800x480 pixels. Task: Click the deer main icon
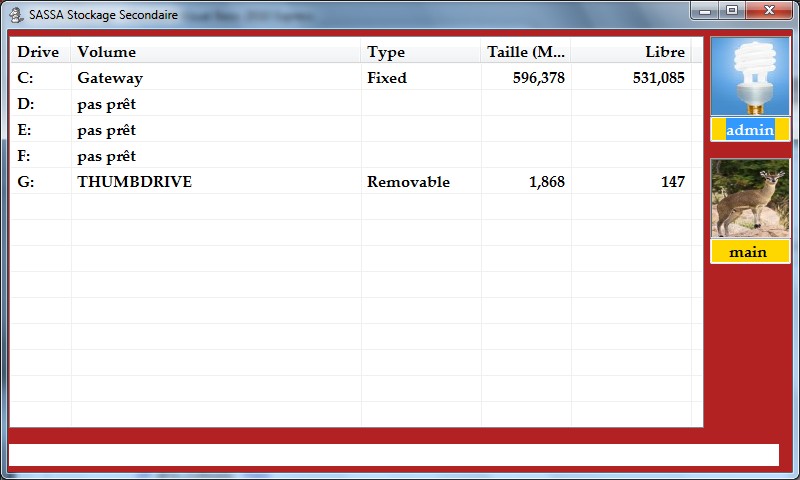[x=750, y=198]
